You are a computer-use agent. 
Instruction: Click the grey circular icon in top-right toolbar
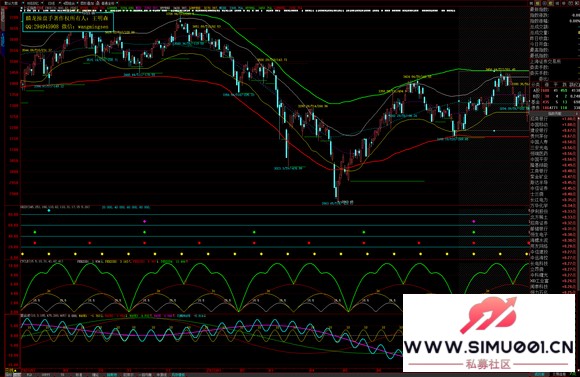[x=564, y=3]
